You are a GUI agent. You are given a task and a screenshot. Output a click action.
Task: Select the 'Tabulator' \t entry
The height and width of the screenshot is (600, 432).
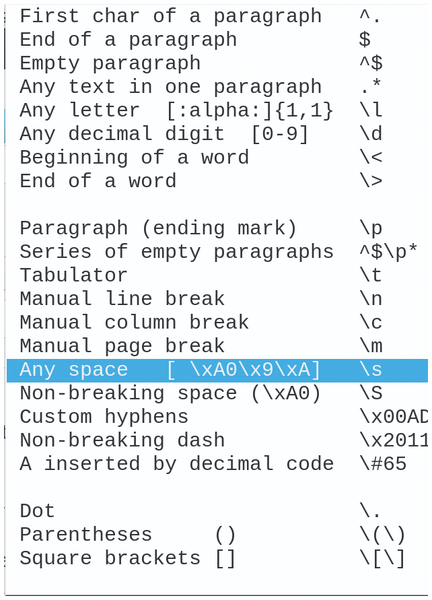[x=217, y=276]
